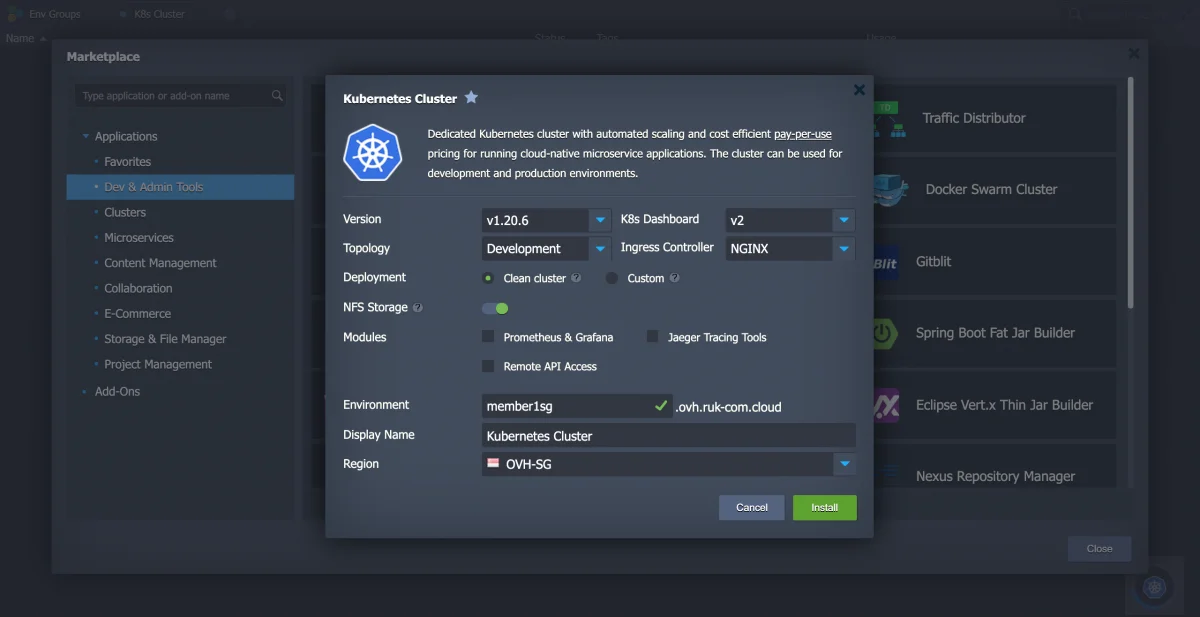Select Storage & File Manager category
The image size is (1200, 617).
(x=165, y=339)
